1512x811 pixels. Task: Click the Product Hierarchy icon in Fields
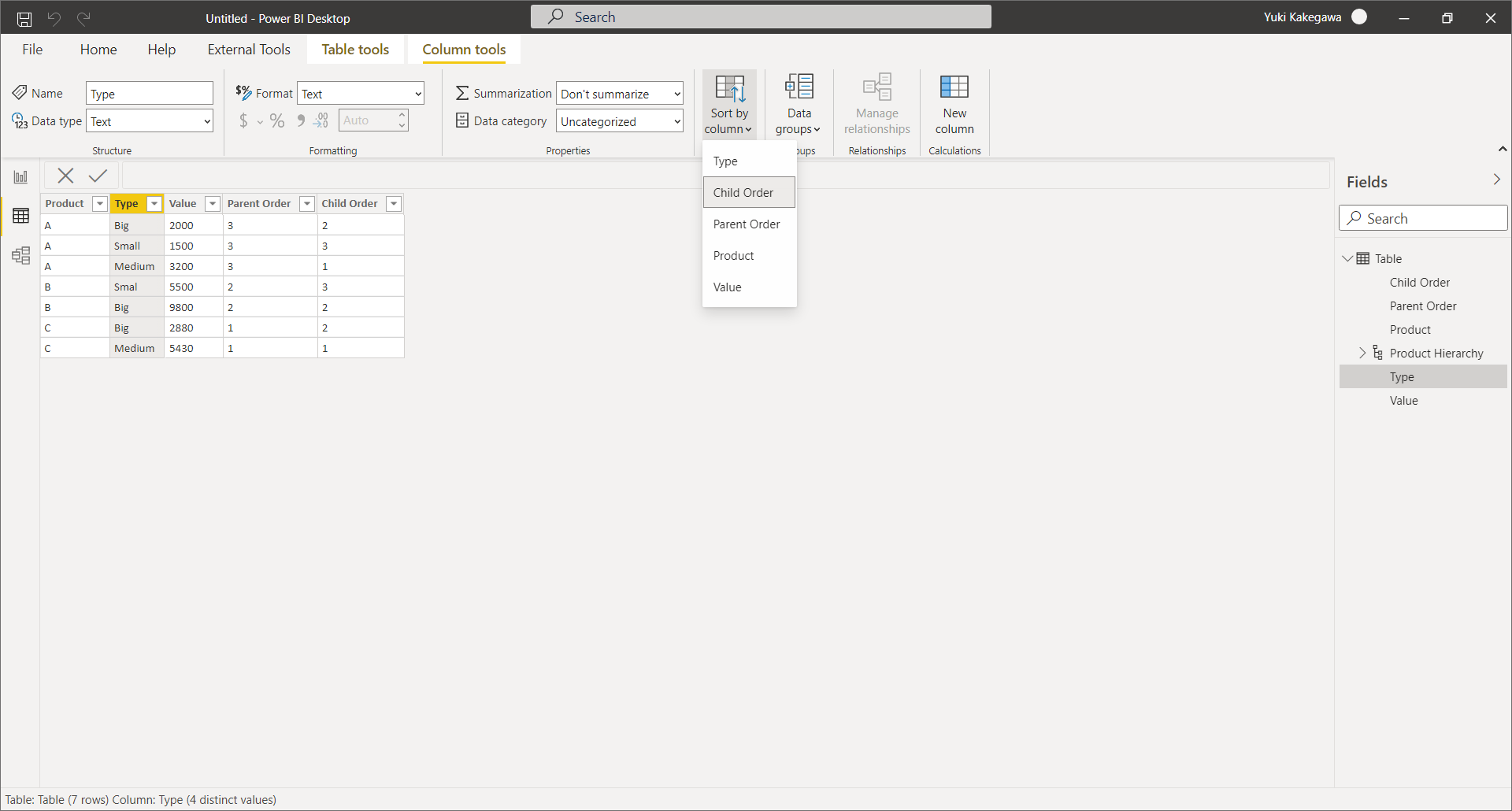1378,353
